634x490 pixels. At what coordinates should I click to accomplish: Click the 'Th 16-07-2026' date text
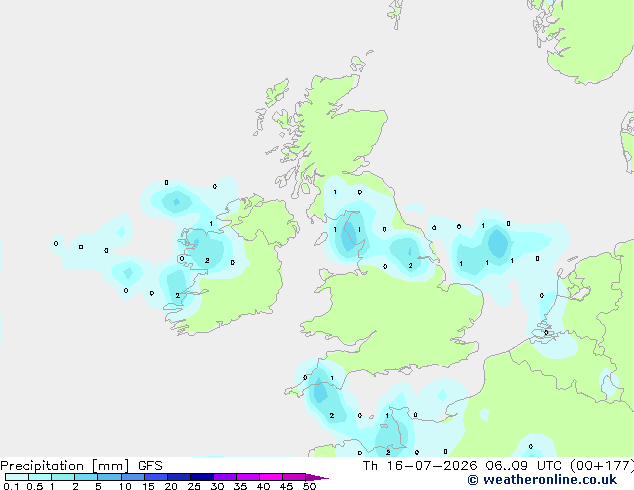[420, 466]
